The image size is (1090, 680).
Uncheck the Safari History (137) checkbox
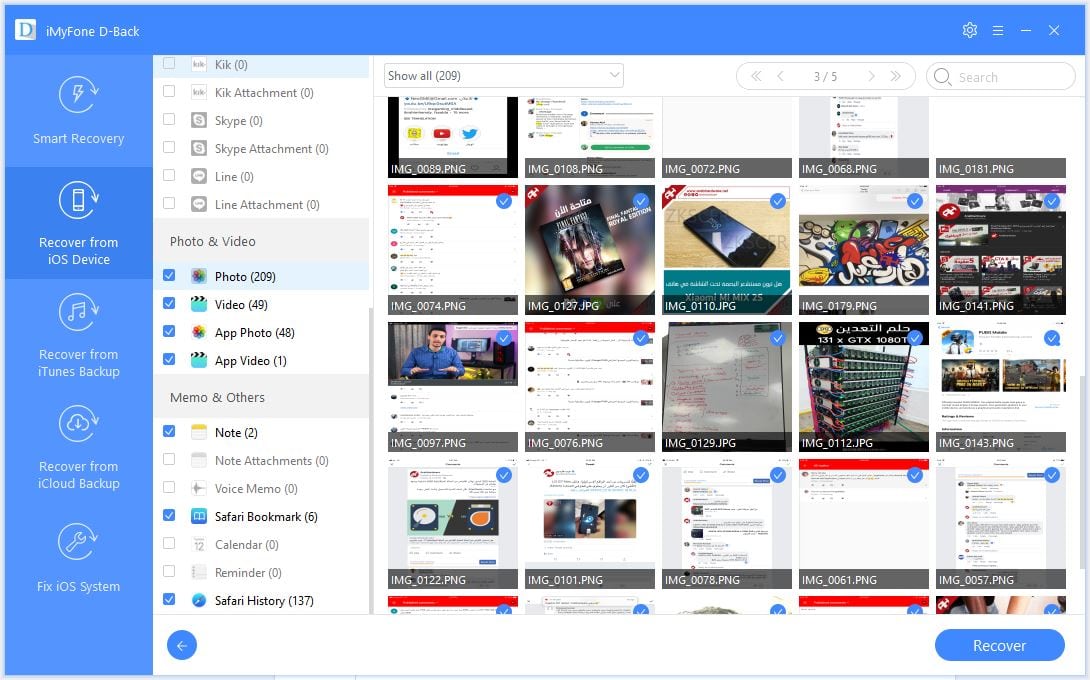(x=169, y=599)
